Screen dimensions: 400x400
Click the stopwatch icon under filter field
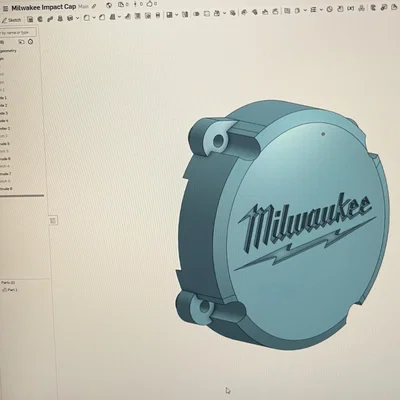pyautogui.click(x=31, y=42)
